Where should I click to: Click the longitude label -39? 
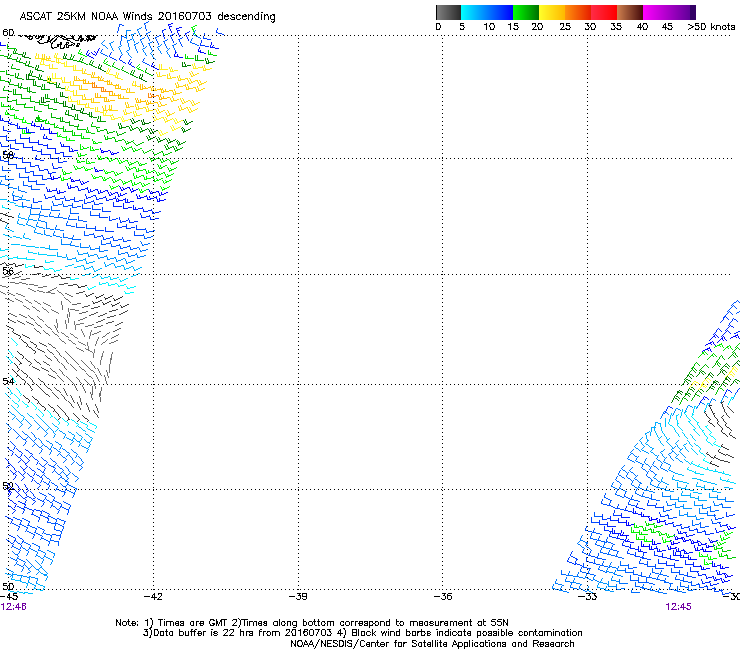coord(298,597)
